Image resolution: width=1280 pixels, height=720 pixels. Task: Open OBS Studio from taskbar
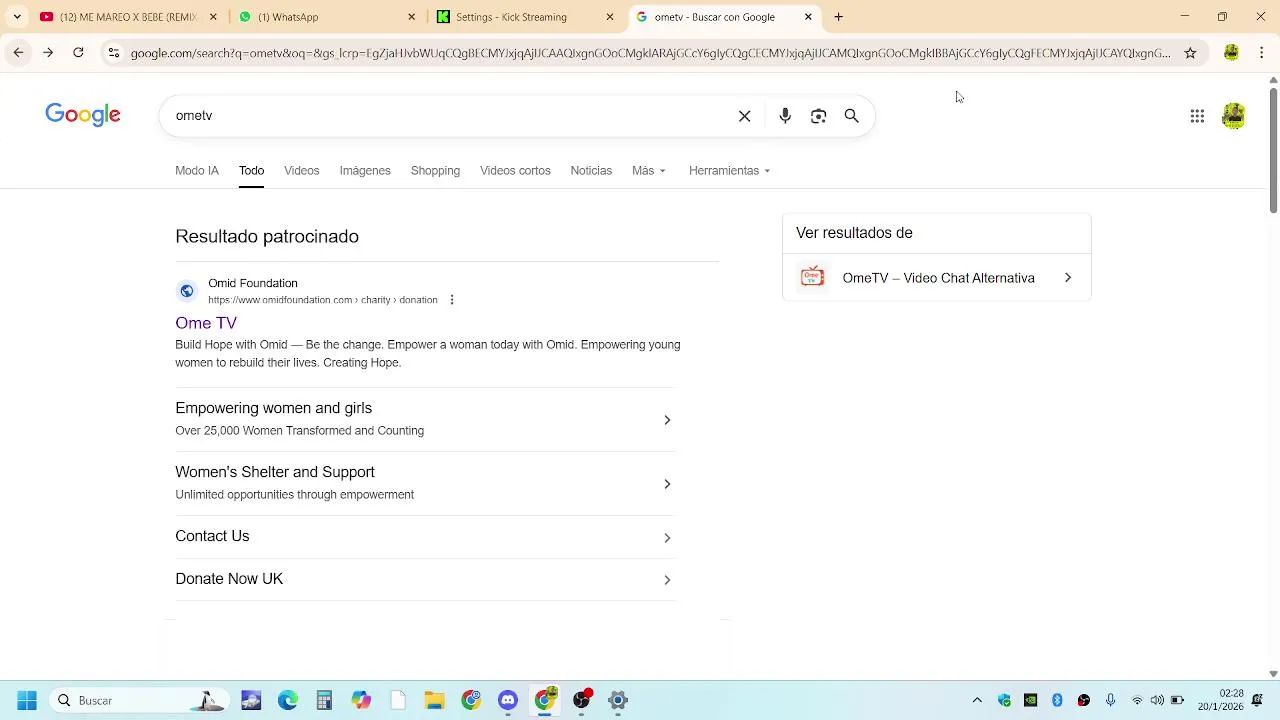click(x=581, y=700)
